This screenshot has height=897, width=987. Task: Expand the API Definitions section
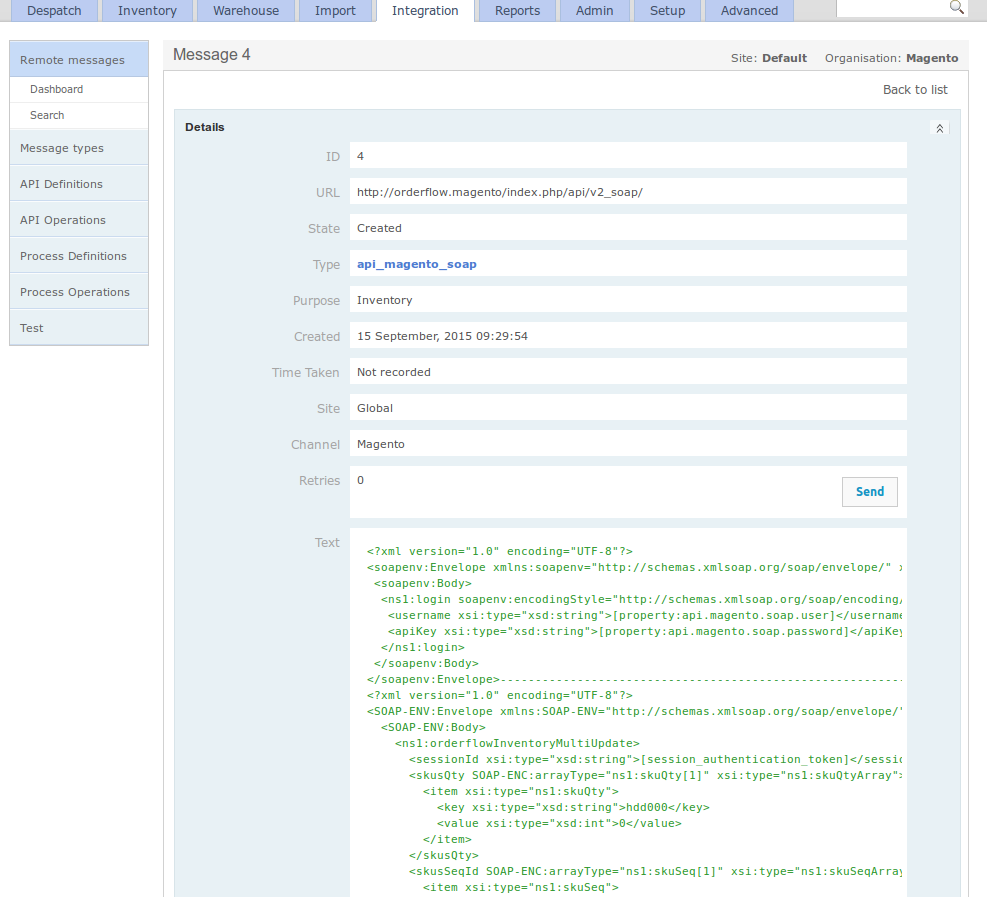click(x=61, y=184)
